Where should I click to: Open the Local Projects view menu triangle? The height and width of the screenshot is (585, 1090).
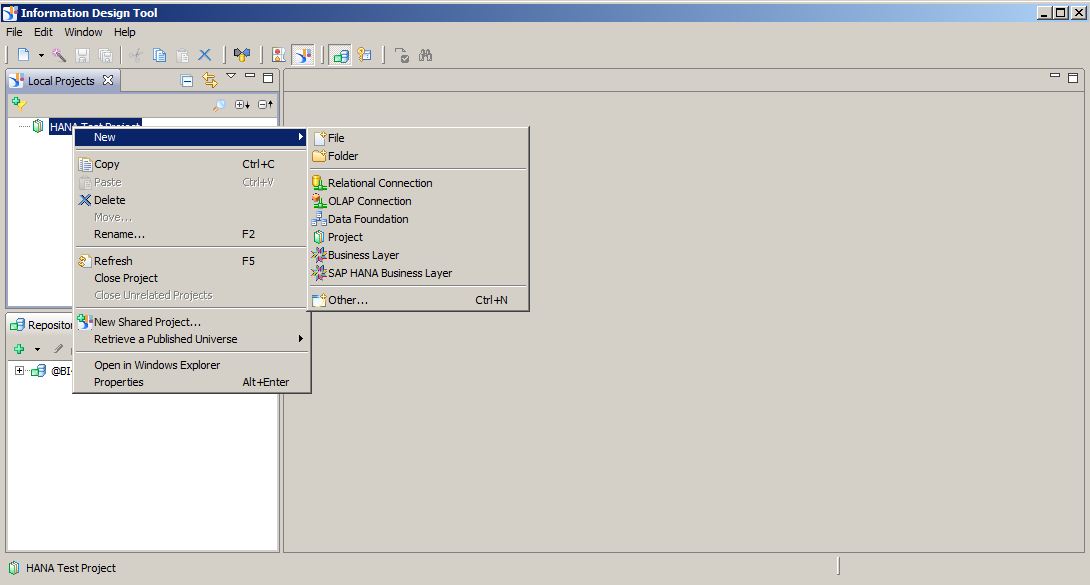pyautogui.click(x=231, y=77)
